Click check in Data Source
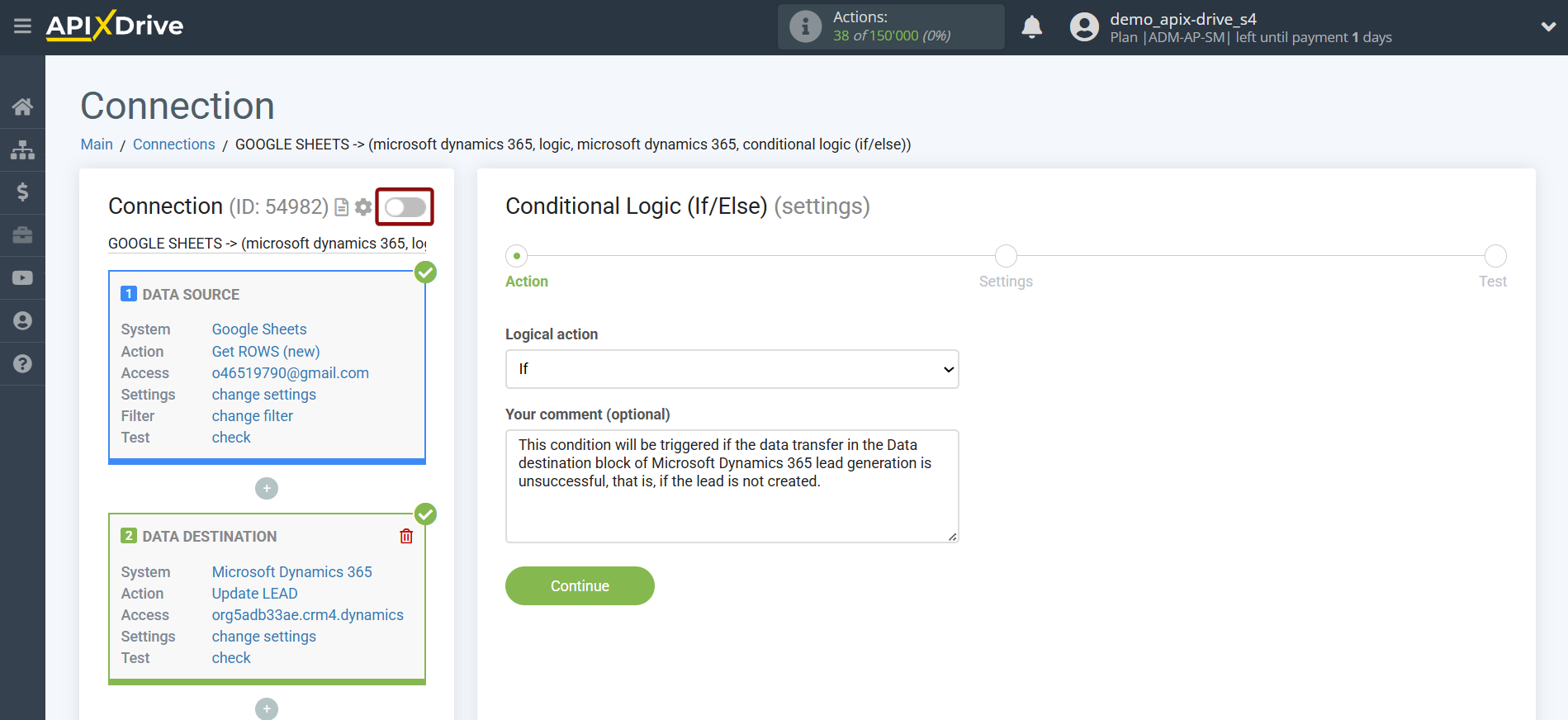 (x=231, y=438)
